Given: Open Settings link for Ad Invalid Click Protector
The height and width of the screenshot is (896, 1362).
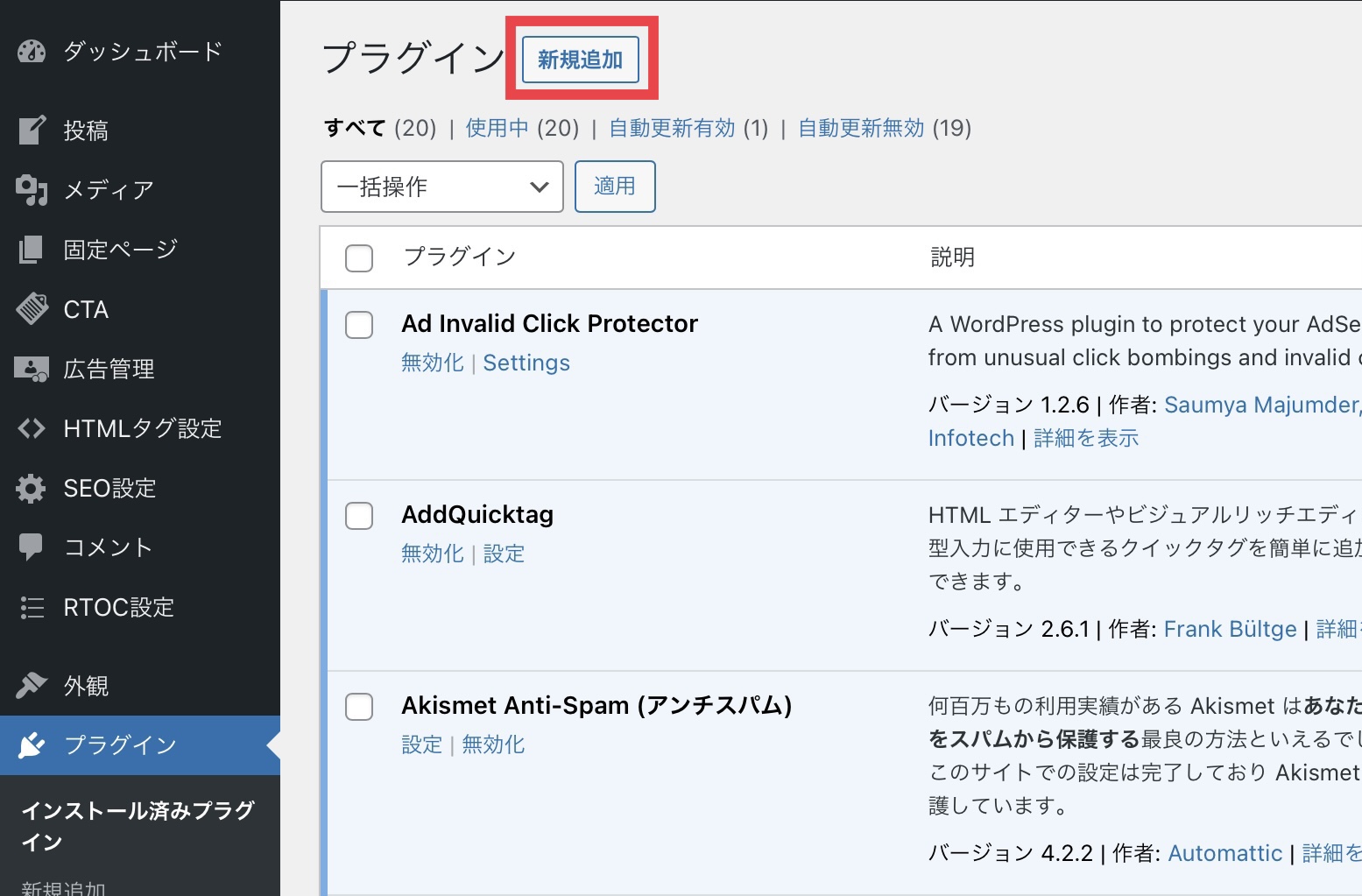Looking at the screenshot, I should point(526,363).
